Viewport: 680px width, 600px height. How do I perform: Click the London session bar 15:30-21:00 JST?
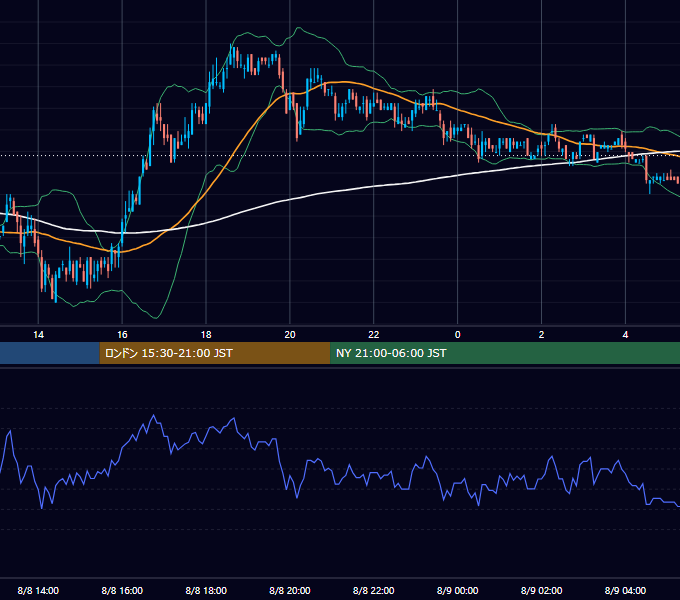(x=215, y=353)
